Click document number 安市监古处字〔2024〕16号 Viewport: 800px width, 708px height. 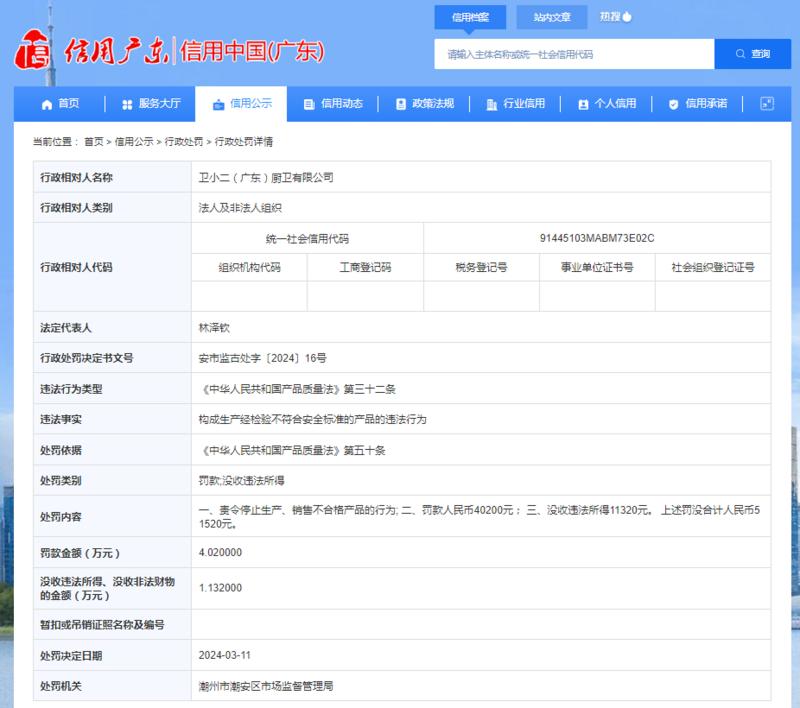point(262,358)
